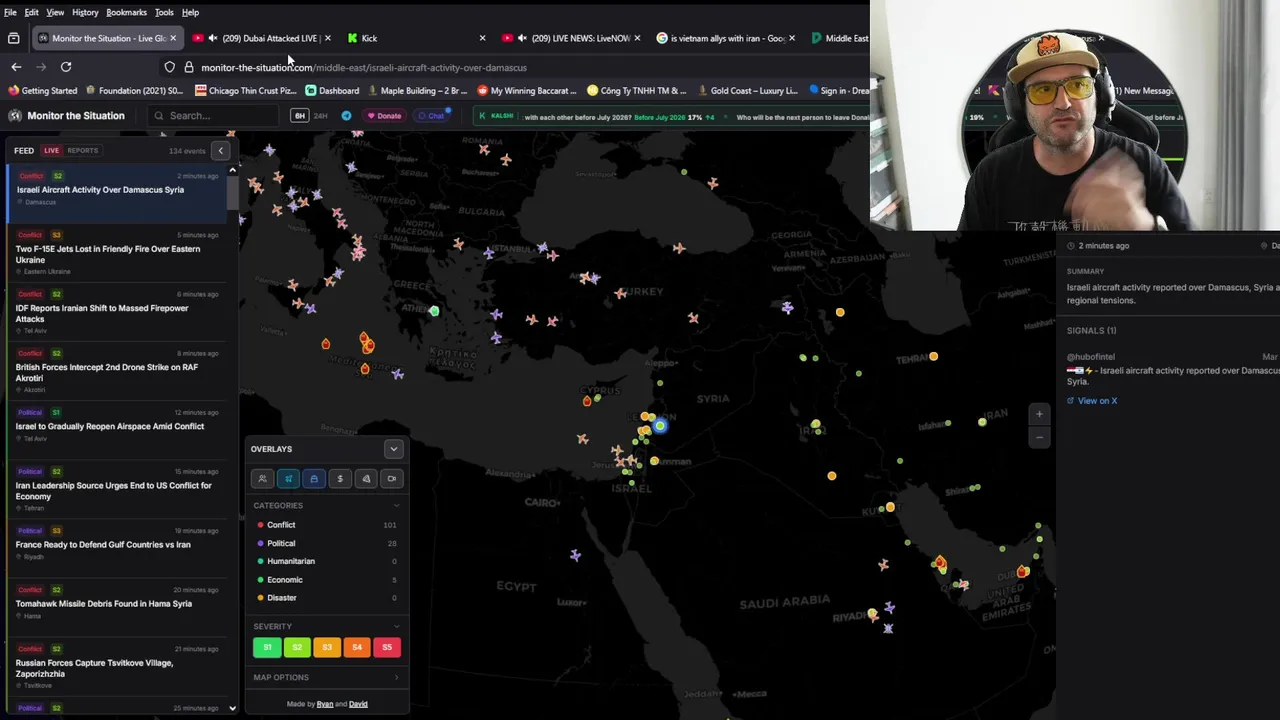Click the browser forward arrow
This screenshot has width=1280, height=720.
tap(41, 67)
